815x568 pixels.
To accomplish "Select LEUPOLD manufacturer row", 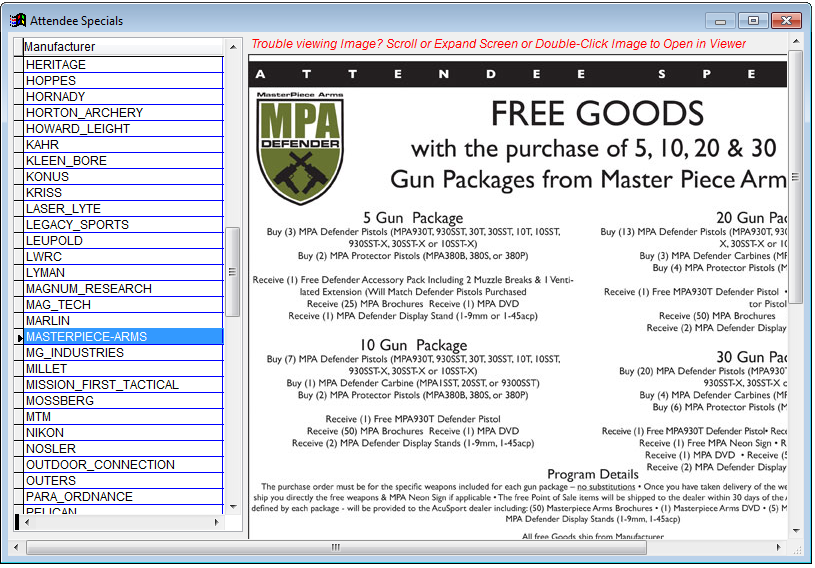I will point(124,241).
